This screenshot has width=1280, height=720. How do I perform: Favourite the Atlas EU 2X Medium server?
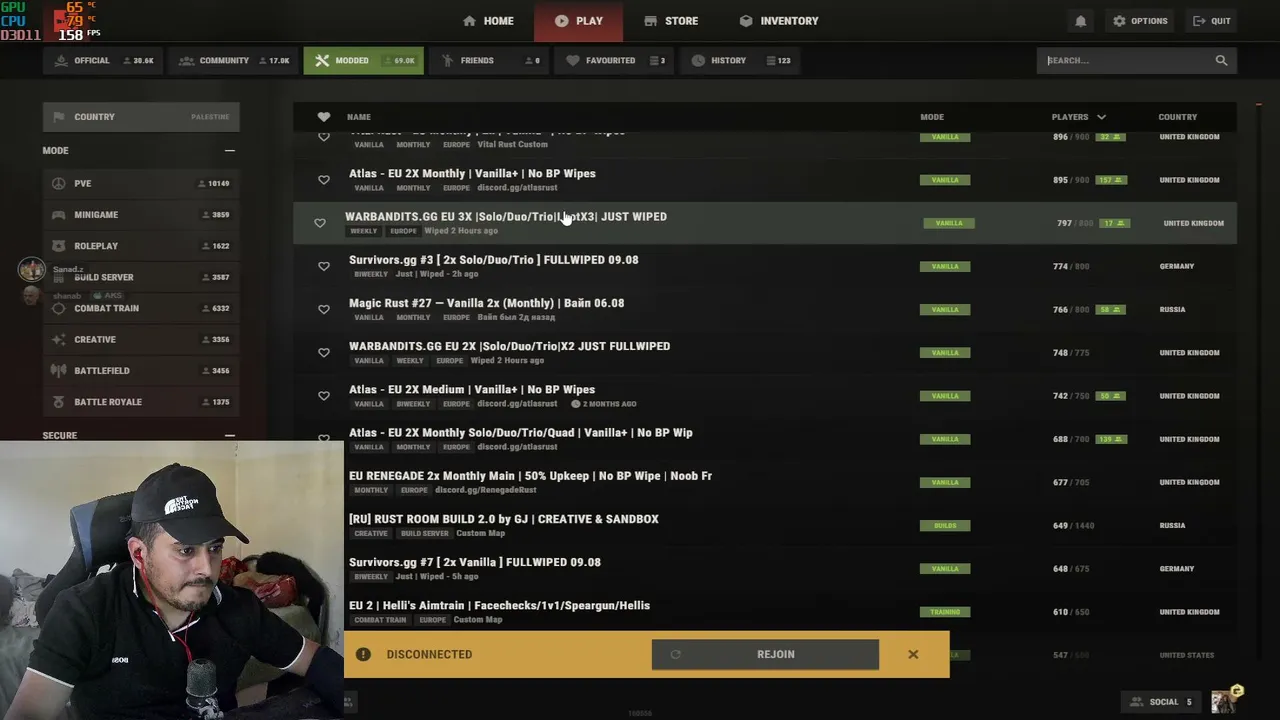[324, 395]
